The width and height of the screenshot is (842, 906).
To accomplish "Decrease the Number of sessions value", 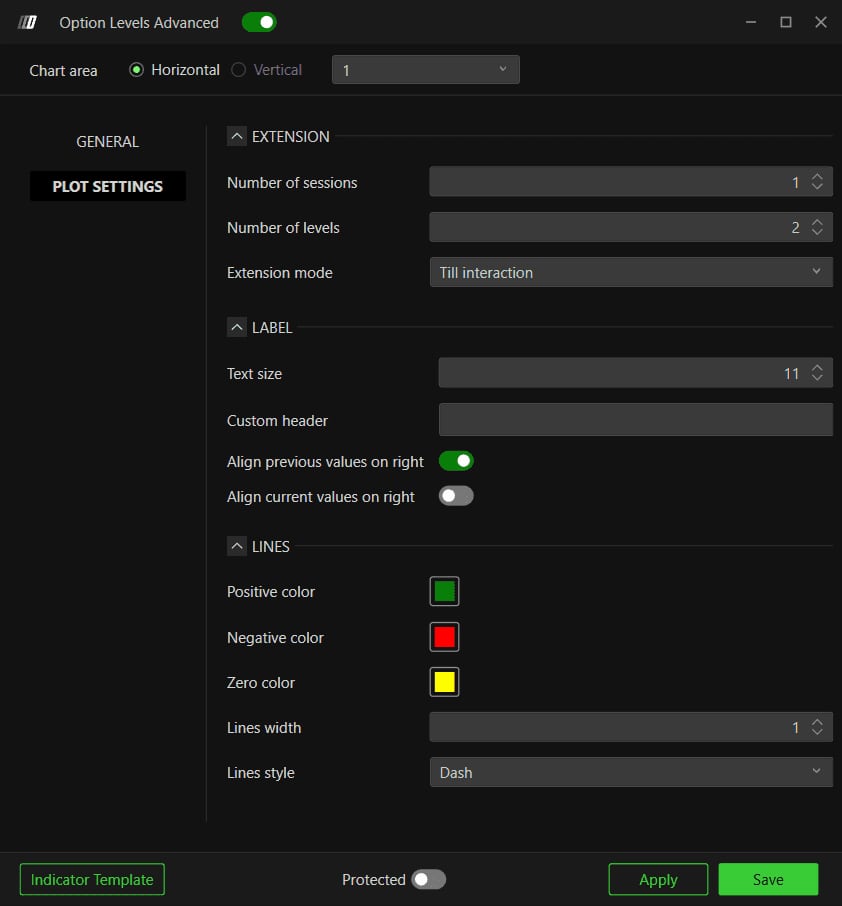I will [817, 187].
